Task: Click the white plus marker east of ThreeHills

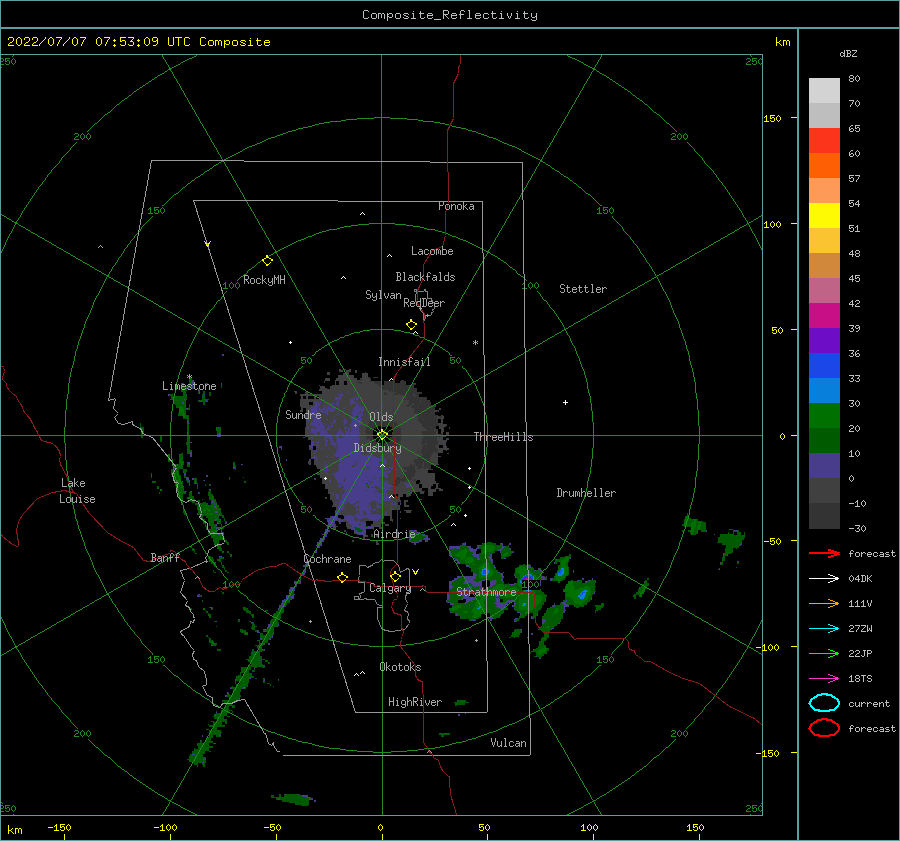Action: coord(565,402)
